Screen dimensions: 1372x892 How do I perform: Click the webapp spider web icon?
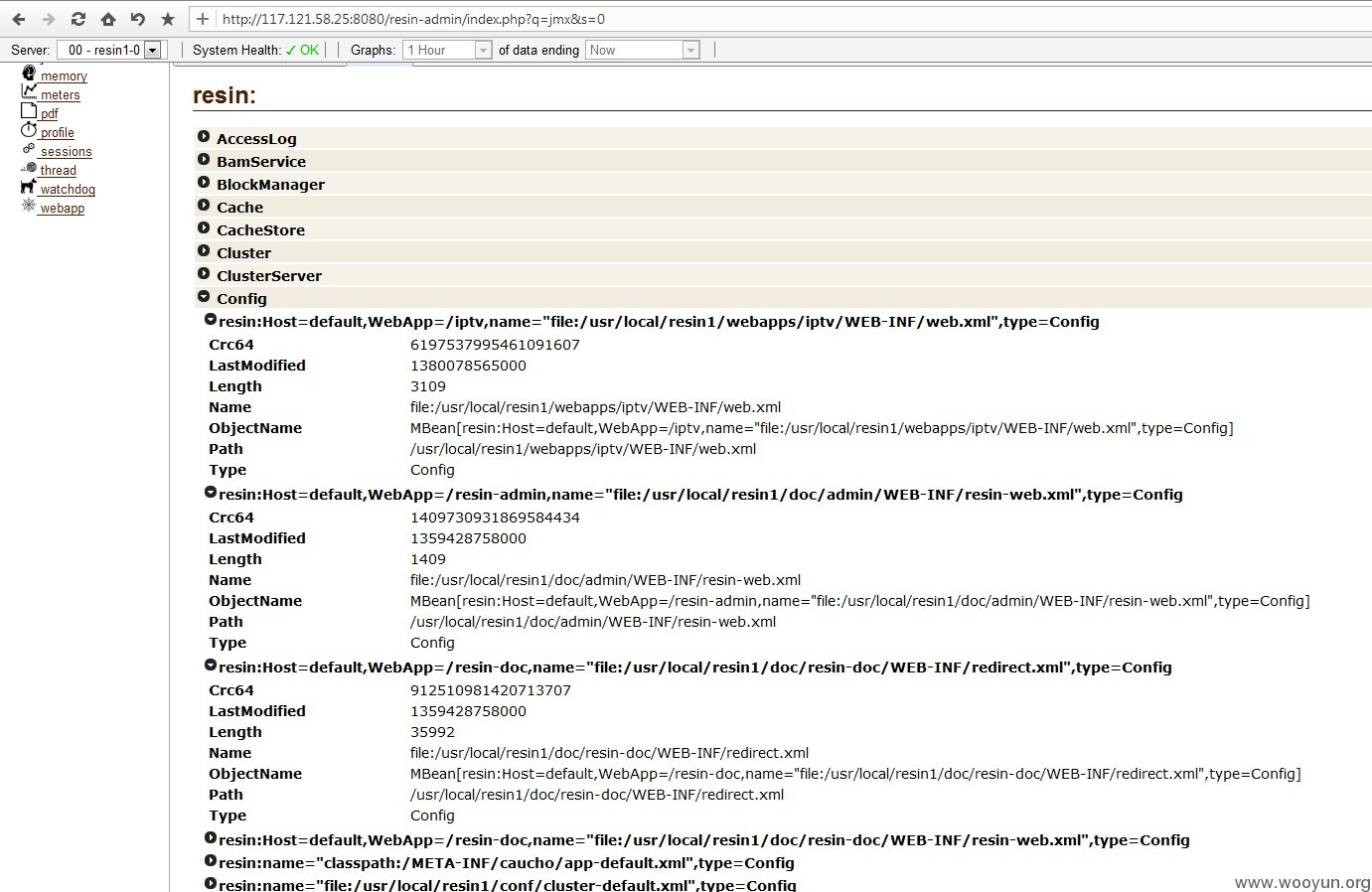[29, 205]
